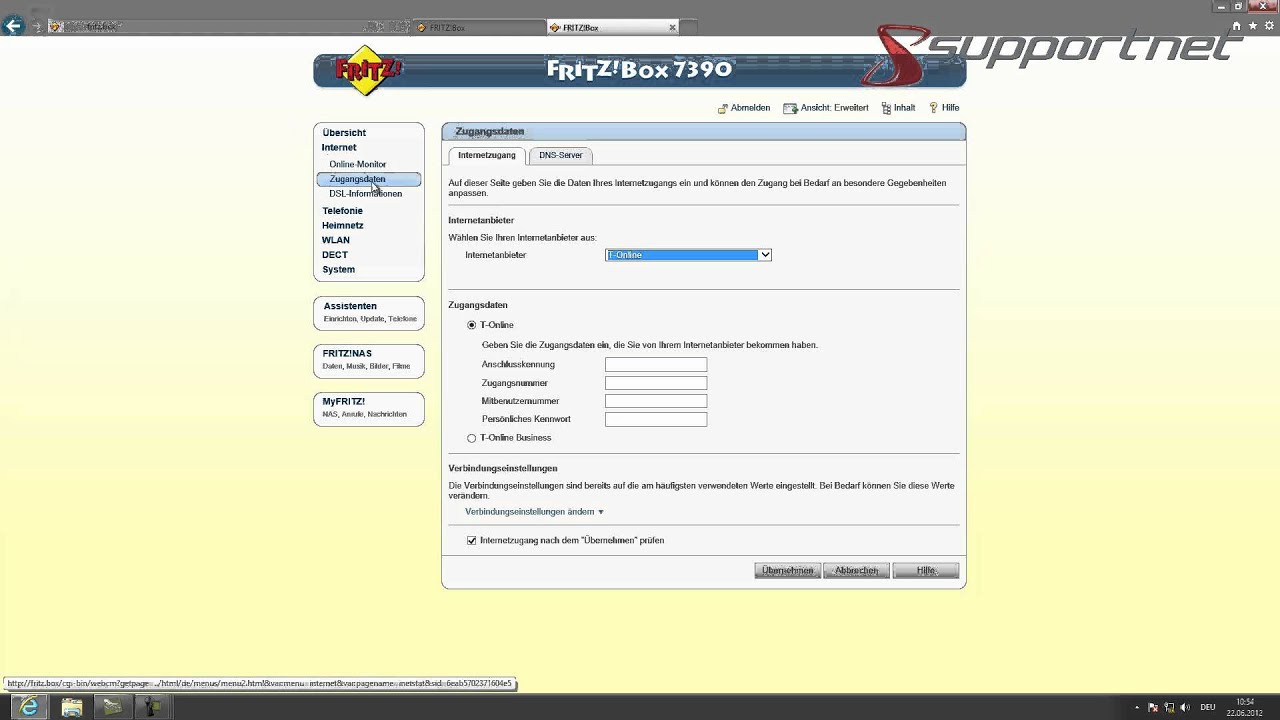
Task: Click the Anschlusskennung input field
Action: coord(656,365)
